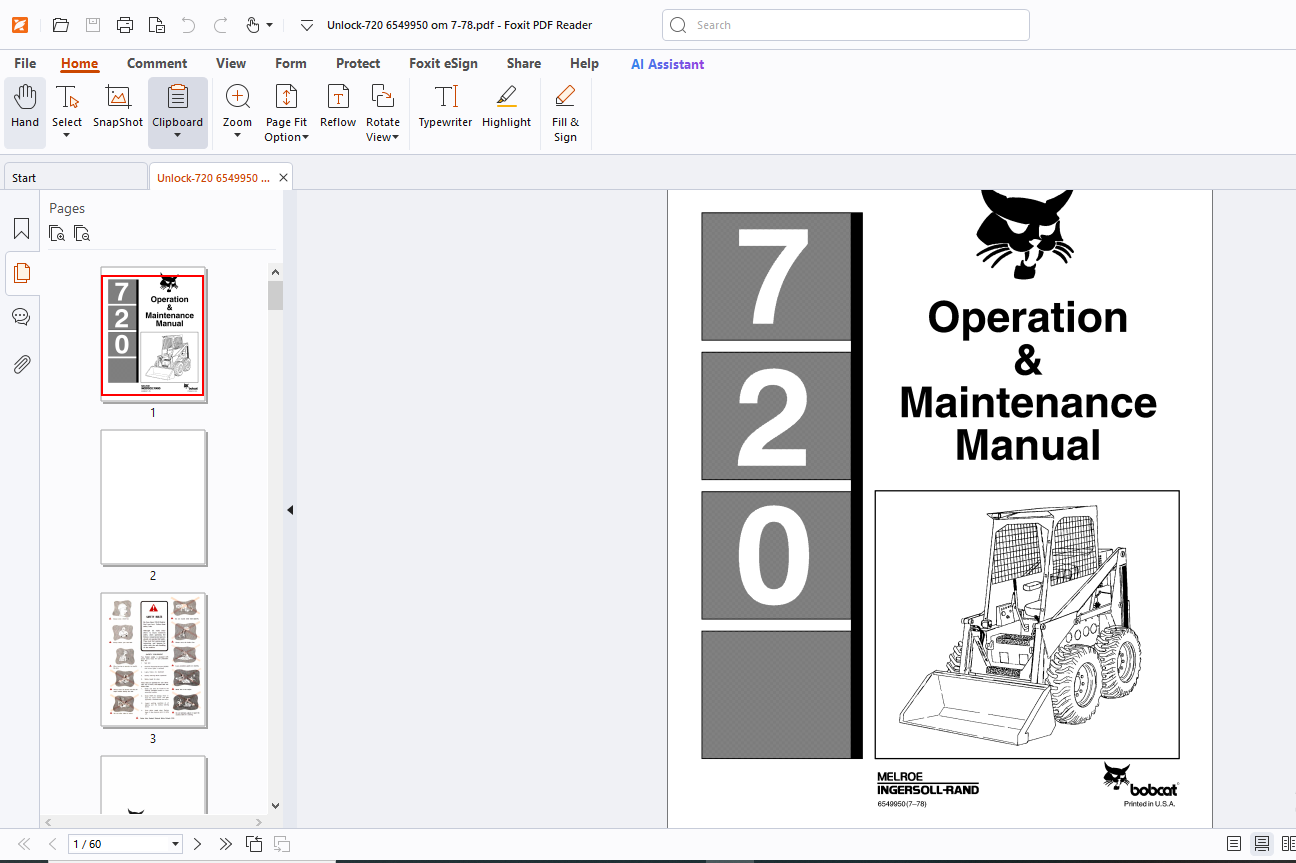Click Page Fit Option icon
1296x863 pixels.
[286, 97]
